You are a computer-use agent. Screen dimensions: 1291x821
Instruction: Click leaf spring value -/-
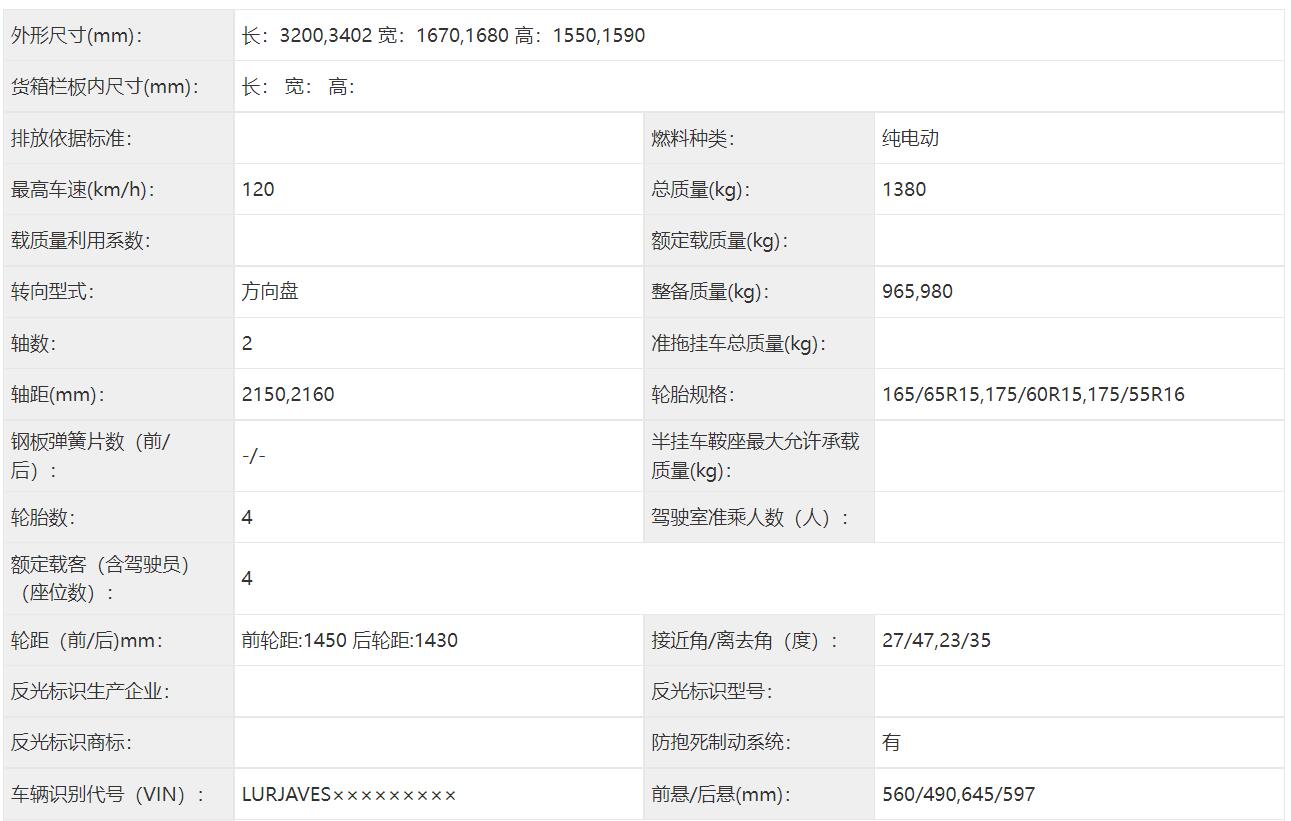[x=253, y=456]
